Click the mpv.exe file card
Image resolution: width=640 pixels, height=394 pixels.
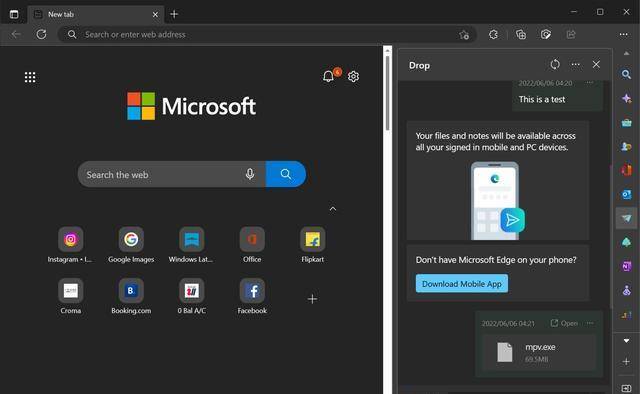click(539, 352)
